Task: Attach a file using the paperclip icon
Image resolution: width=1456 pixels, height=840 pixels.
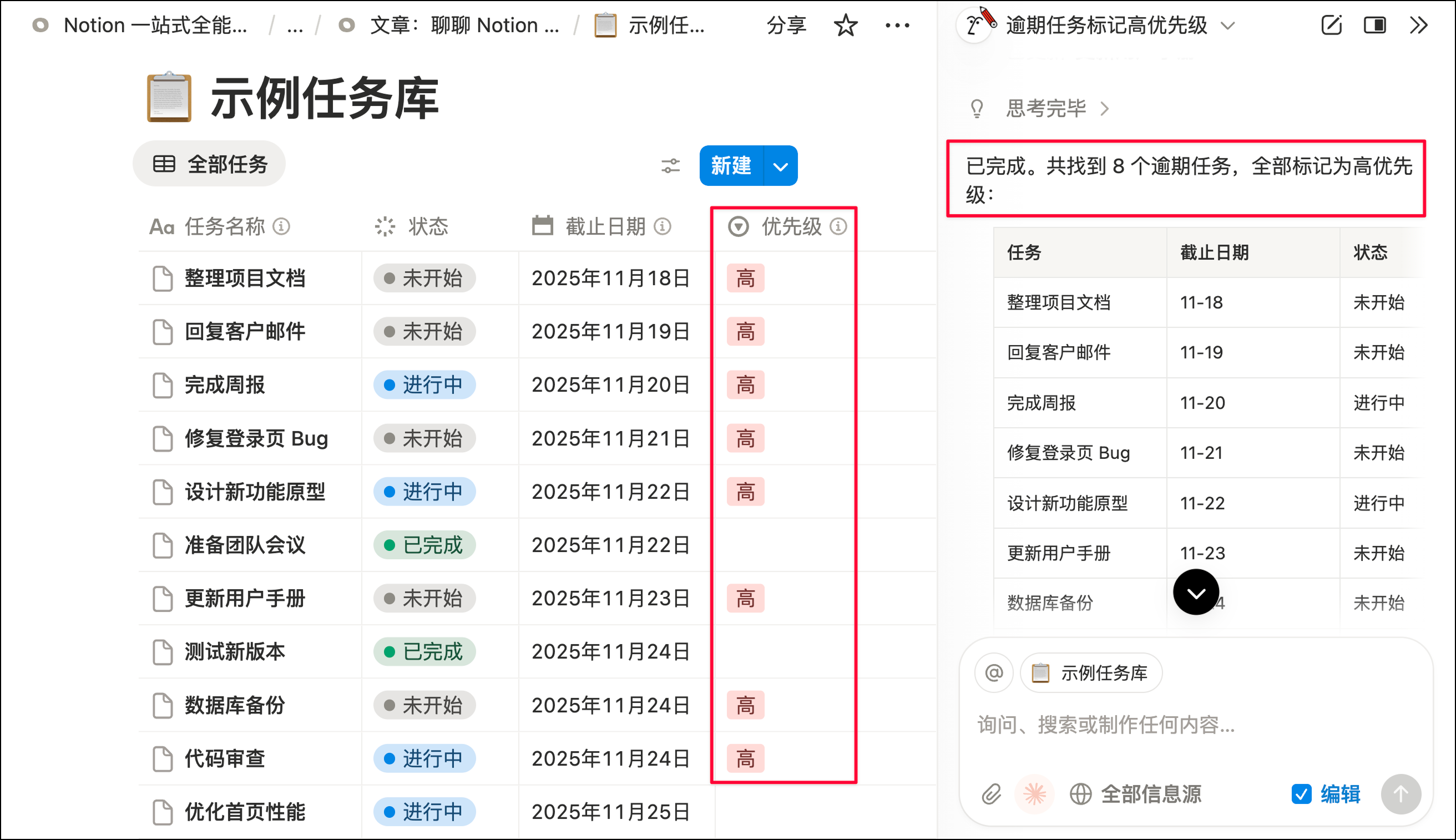Action: click(x=992, y=795)
